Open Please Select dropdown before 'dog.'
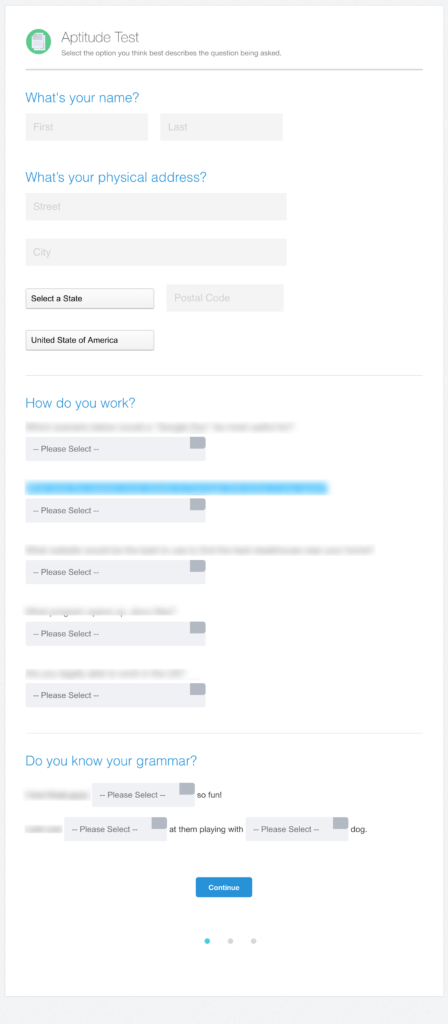Screen dimensions: 448x1024 (297, 829)
